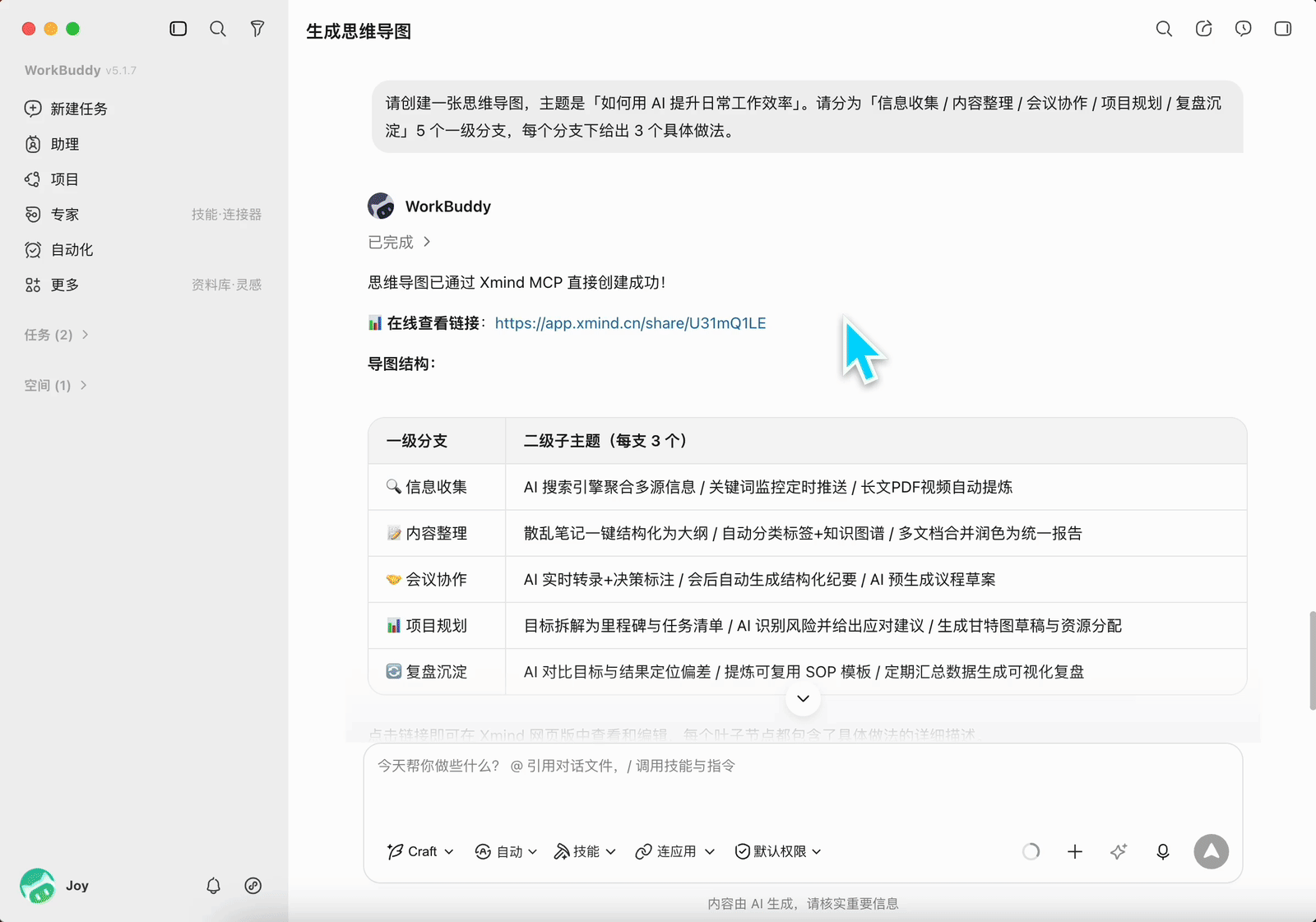Open 技能·连接器 shortcut label
Image resolution: width=1316 pixels, height=922 pixels.
click(226, 215)
